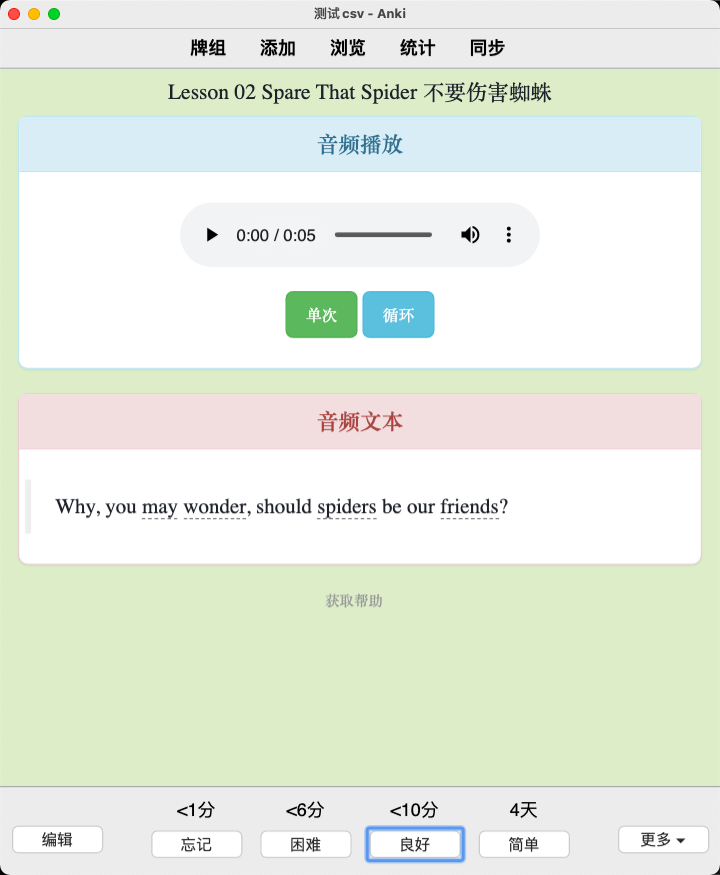
Task: Rate the card as 良好
Action: pos(415,844)
